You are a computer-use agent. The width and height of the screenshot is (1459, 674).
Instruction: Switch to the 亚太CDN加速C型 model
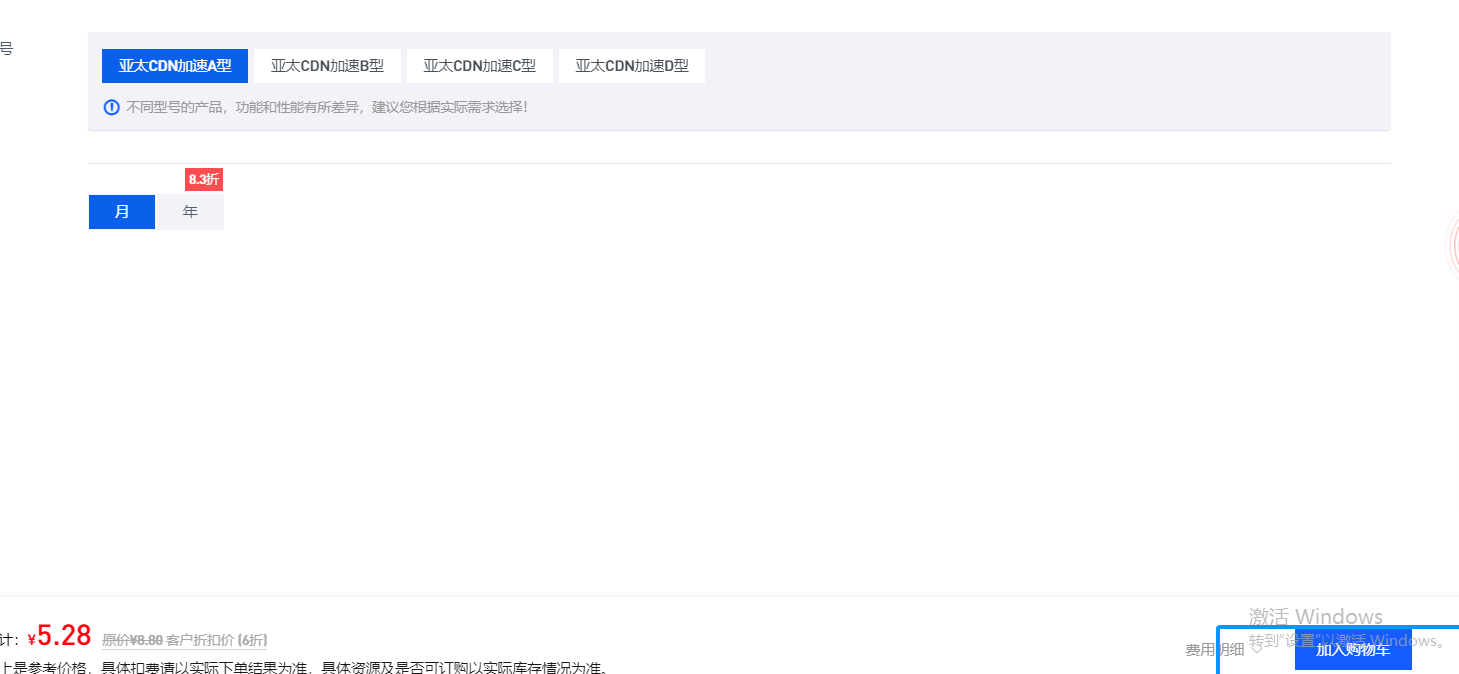click(x=479, y=66)
